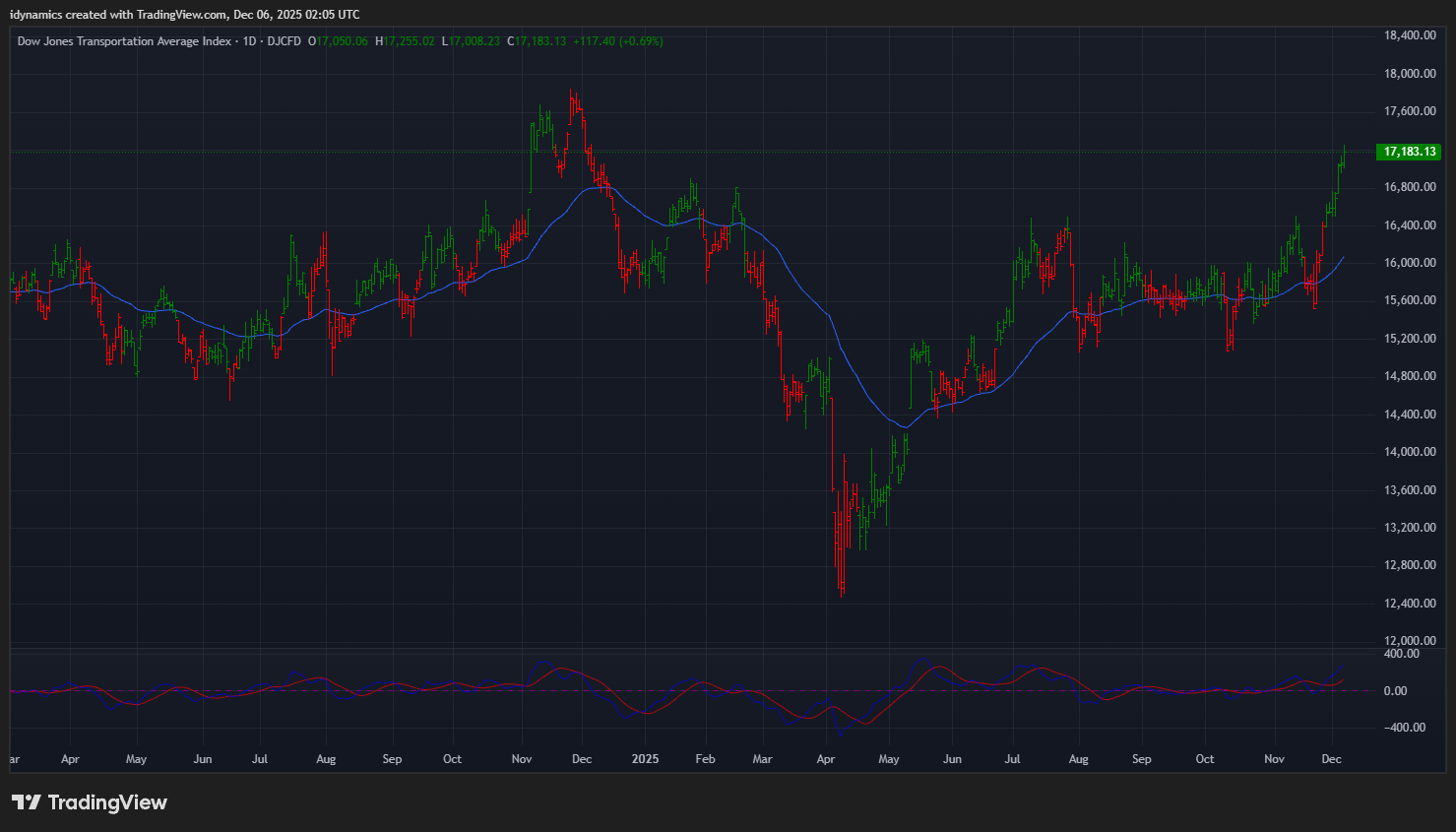1456x832 pixels.
Task: Click the 0.00 level on indicator axis
Action: (x=1395, y=691)
